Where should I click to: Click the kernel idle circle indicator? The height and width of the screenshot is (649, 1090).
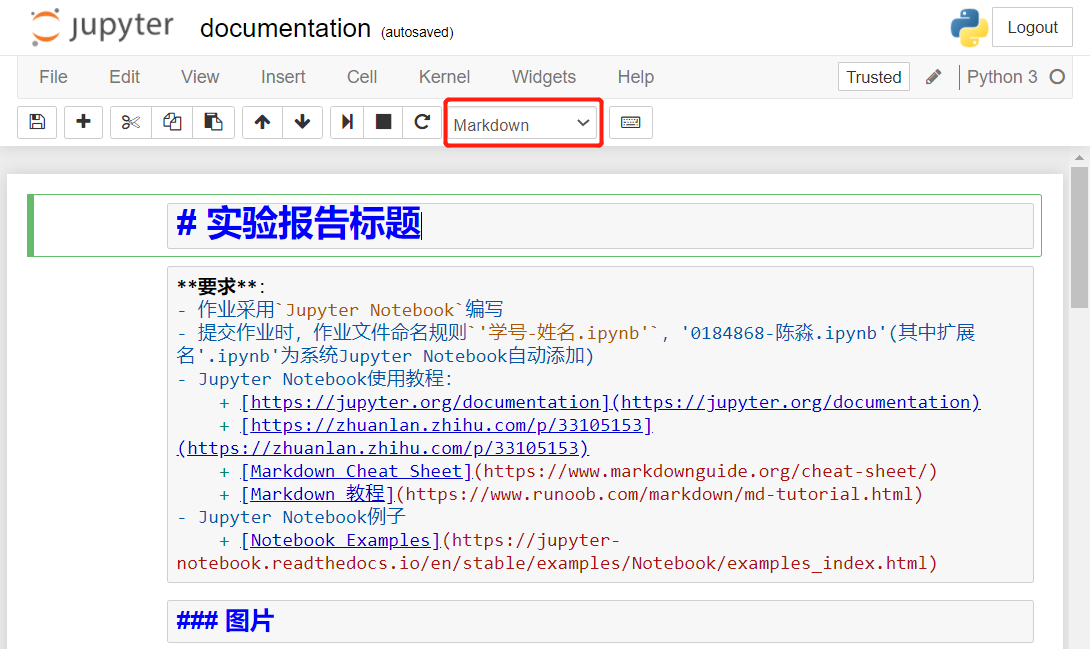point(1057,77)
